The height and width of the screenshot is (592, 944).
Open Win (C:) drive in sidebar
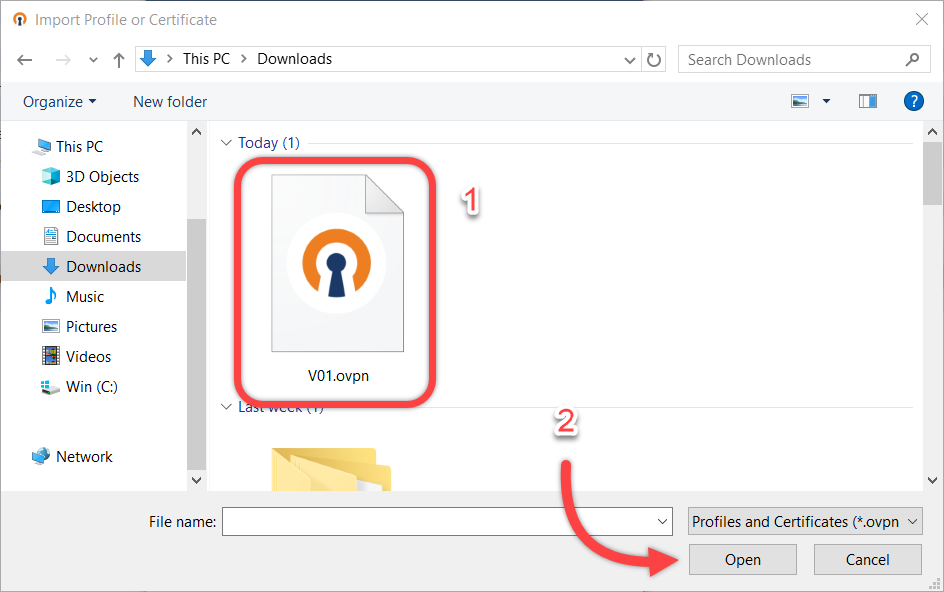(x=92, y=387)
